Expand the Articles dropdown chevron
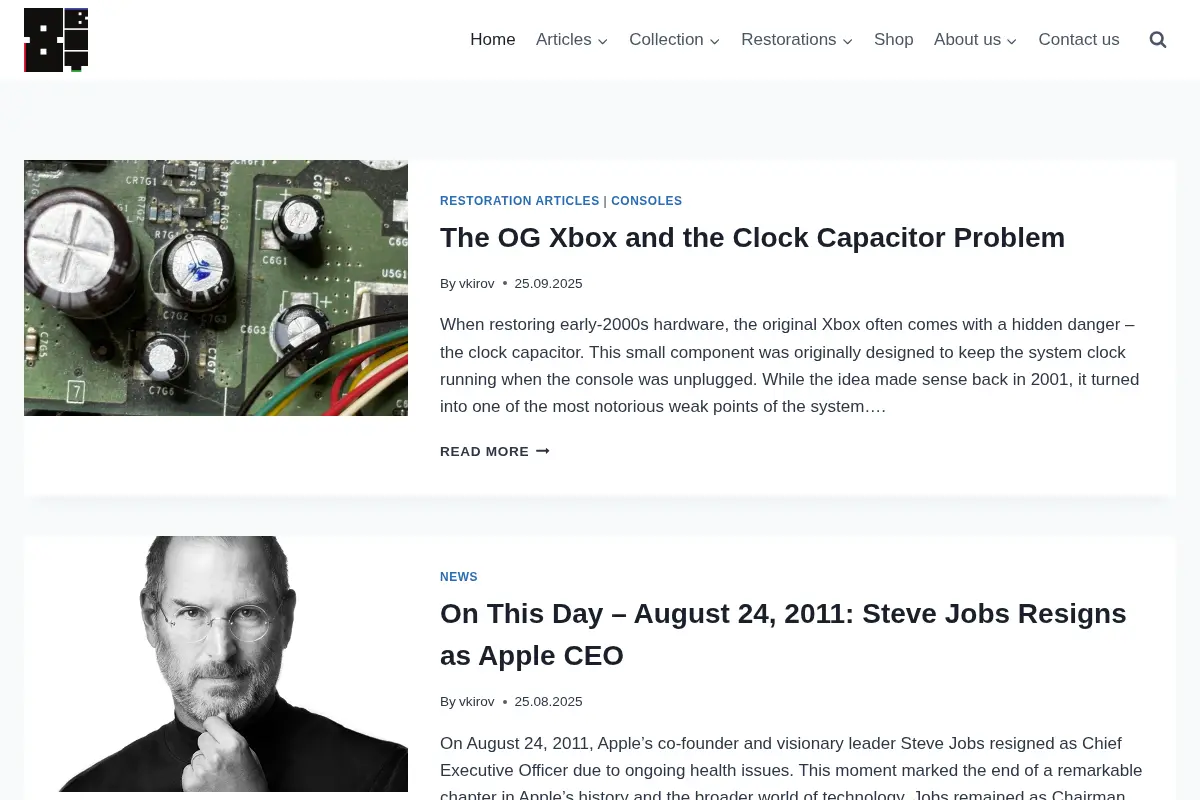 (603, 41)
